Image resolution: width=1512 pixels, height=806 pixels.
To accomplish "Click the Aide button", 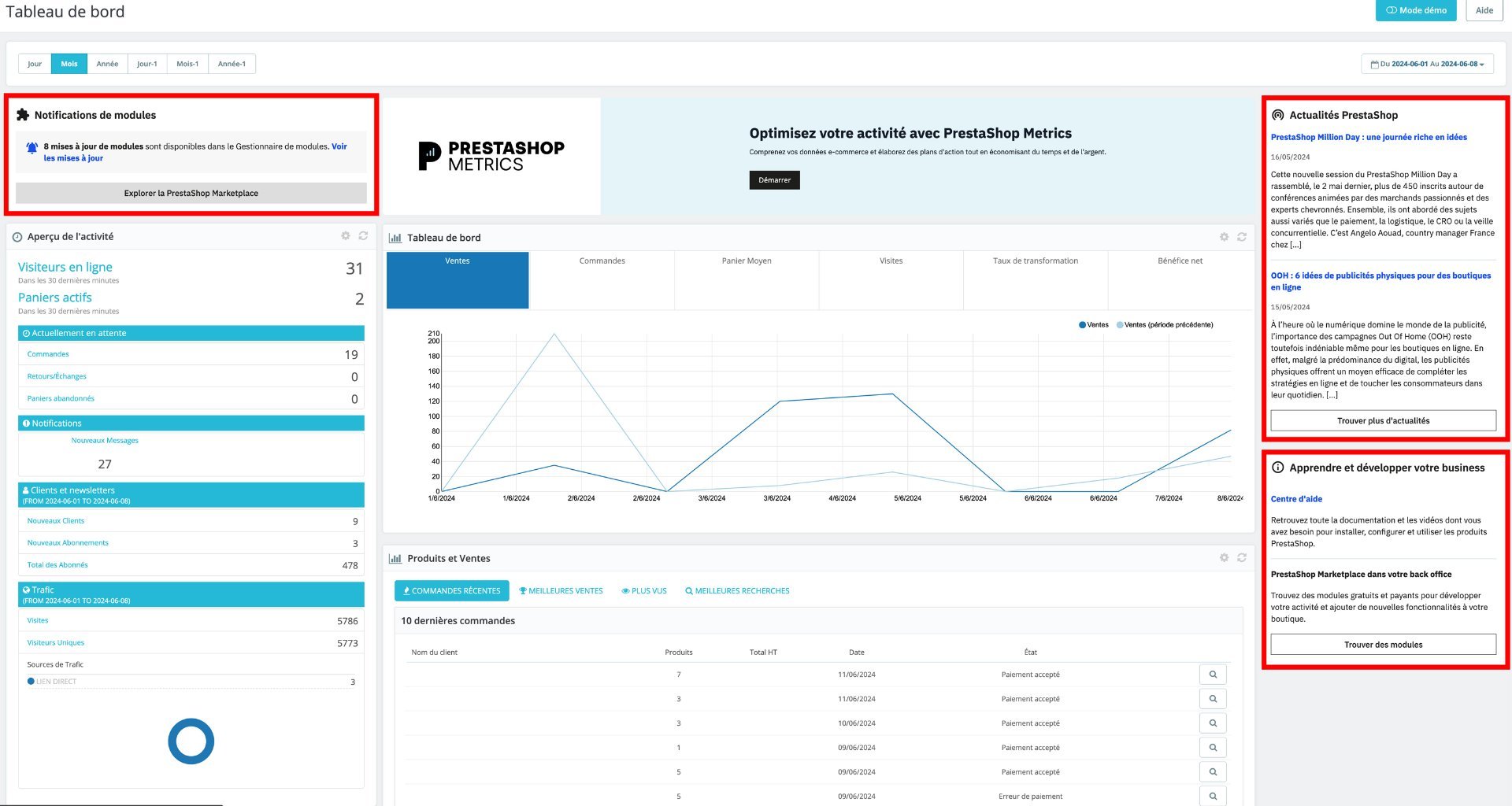I will click(x=1484, y=10).
